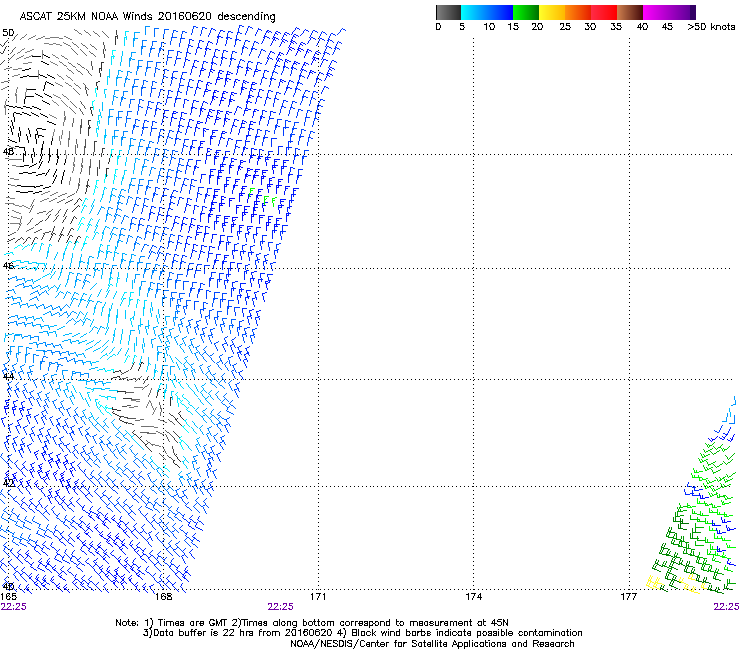This screenshot has height=650, width=740.
Task: Click the longitude label 174
Action: 473,597
